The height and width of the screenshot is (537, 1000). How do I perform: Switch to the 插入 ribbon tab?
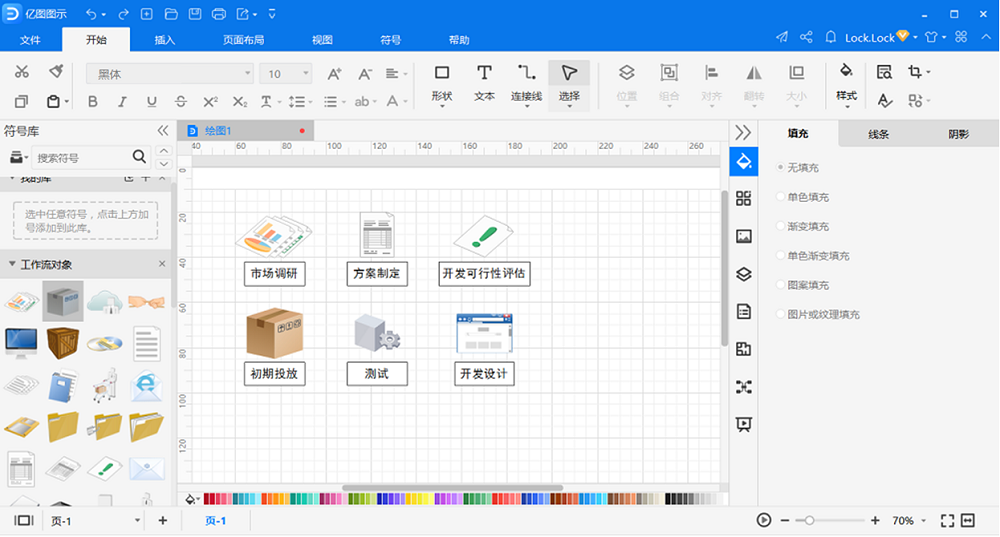tap(165, 40)
